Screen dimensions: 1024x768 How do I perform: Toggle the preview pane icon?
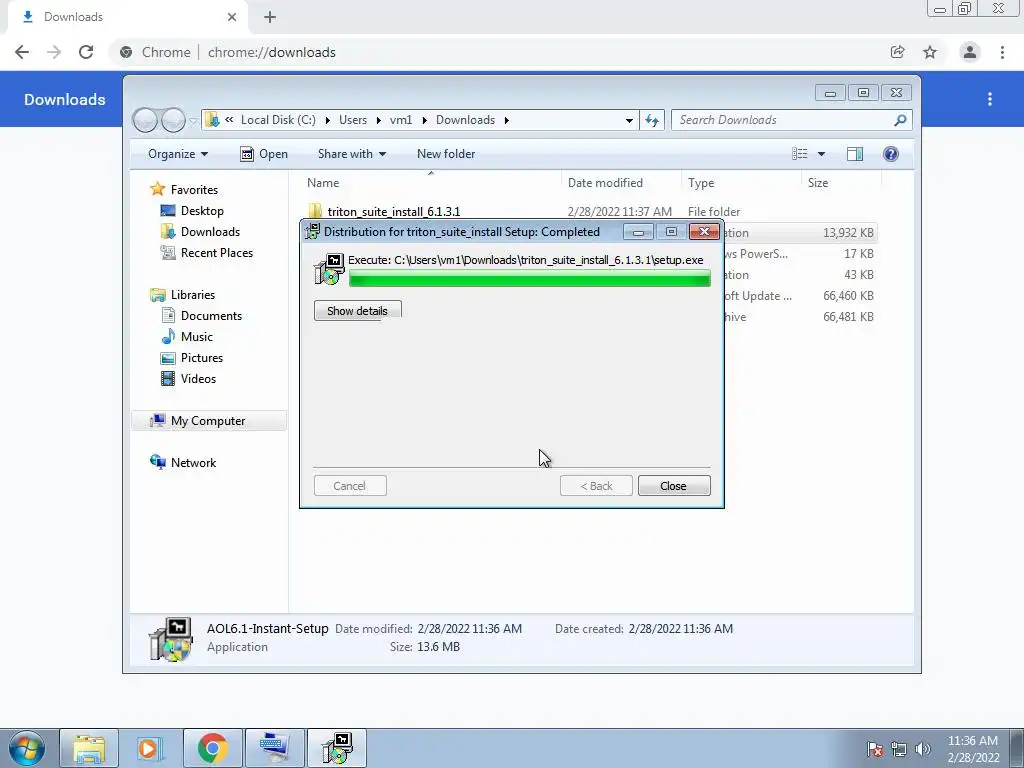click(x=854, y=154)
